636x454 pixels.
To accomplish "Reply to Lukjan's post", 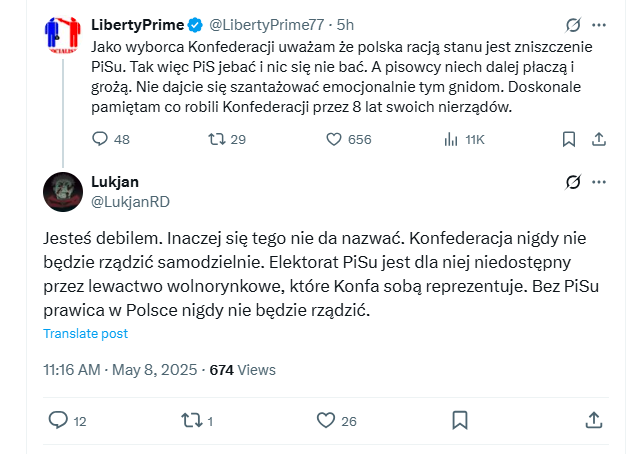I will pyautogui.click(x=57, y=421).
